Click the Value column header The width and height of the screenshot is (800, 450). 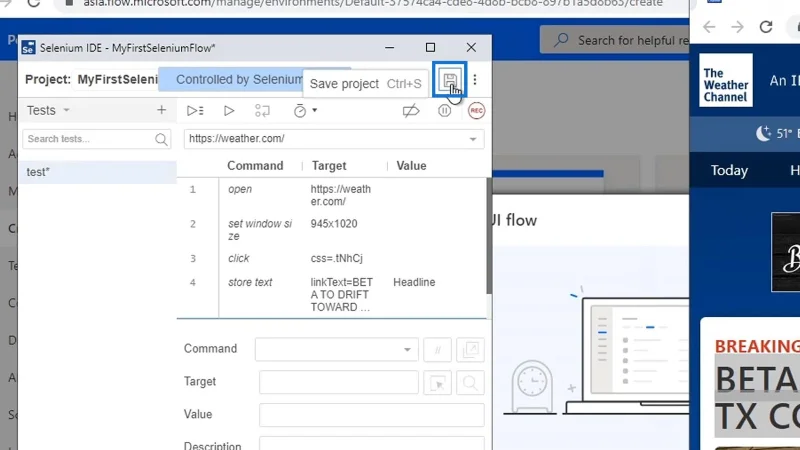point(411,166)
